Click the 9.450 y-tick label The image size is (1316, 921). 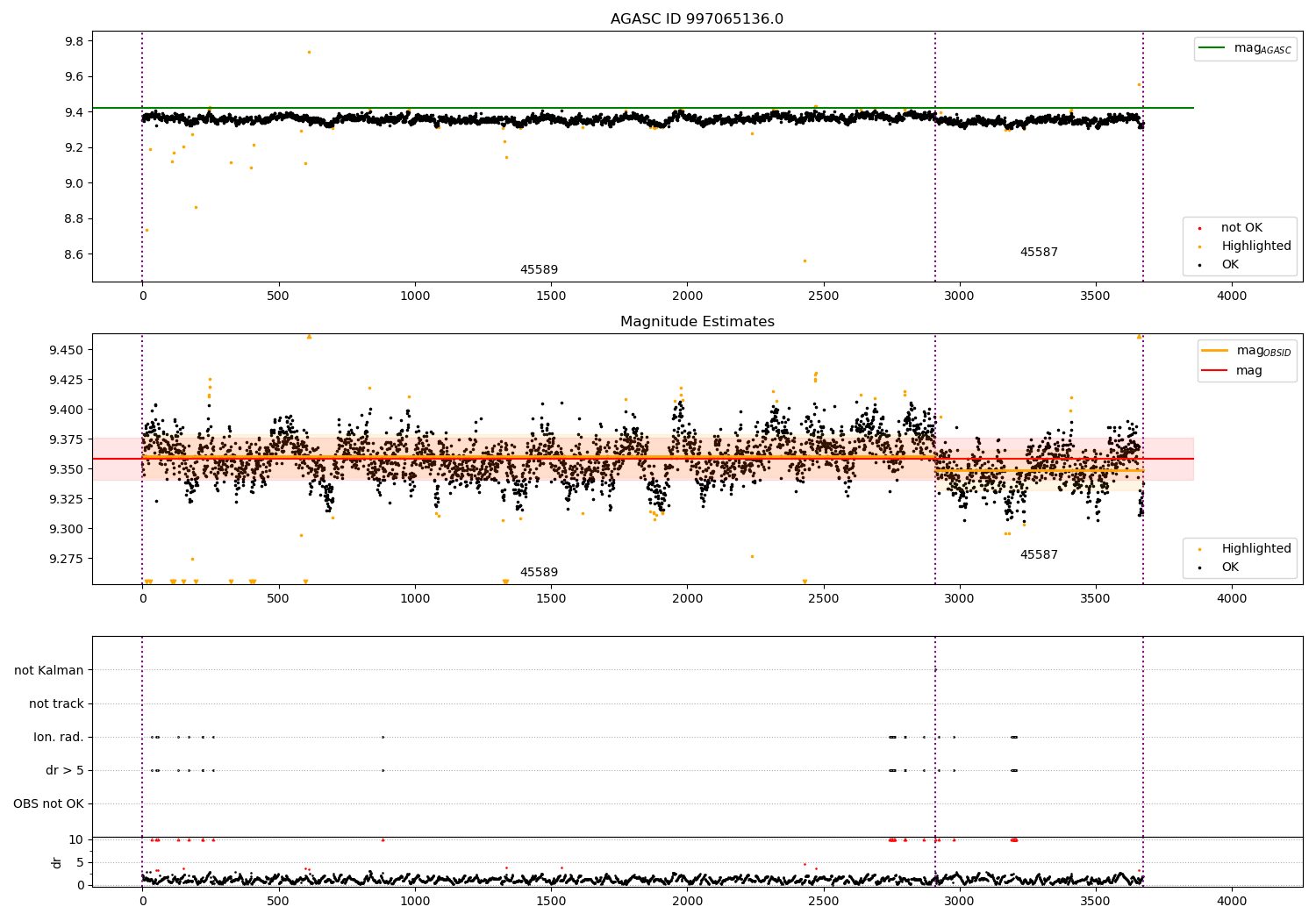click(67, 350)
